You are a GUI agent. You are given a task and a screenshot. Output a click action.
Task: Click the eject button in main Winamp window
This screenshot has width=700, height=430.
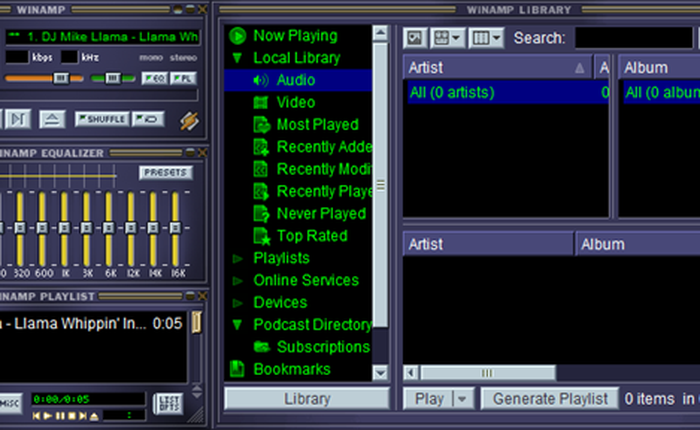point(52,119)
